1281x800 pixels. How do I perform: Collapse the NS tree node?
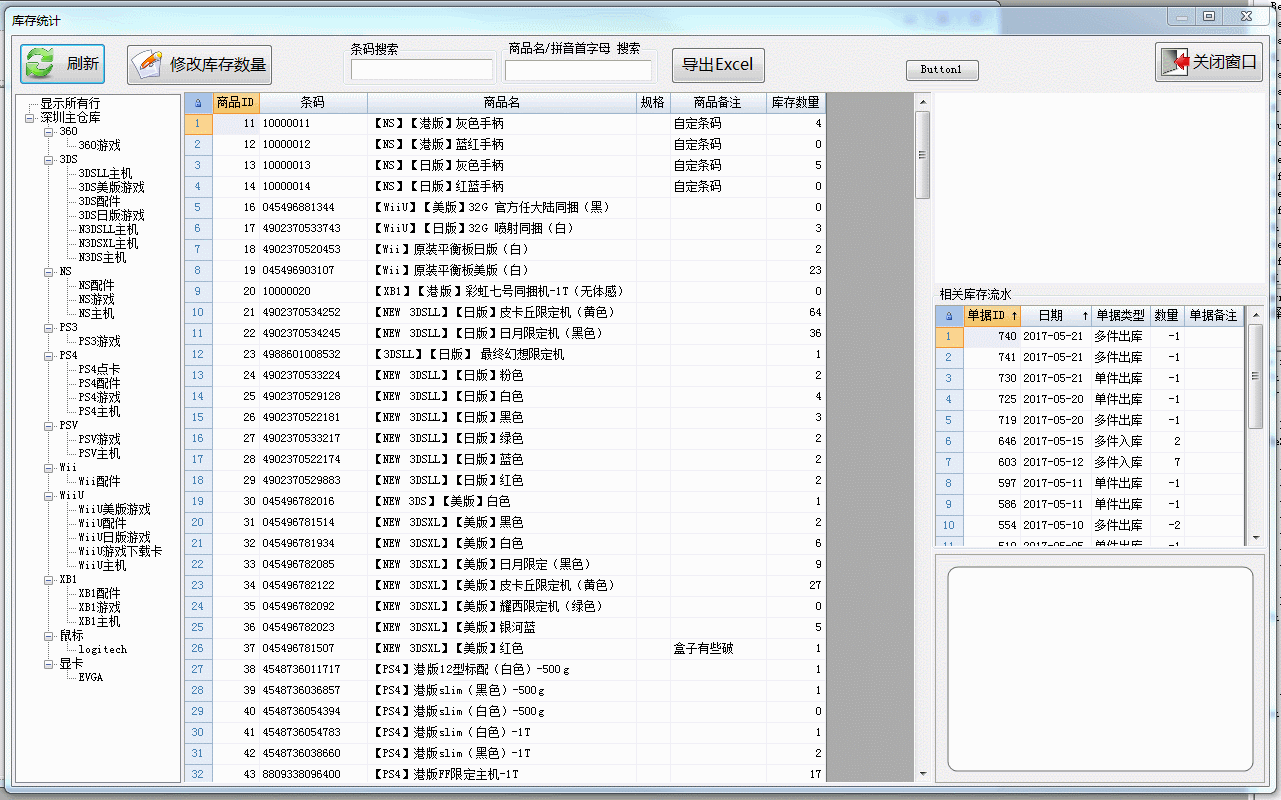tap(49, 272)
